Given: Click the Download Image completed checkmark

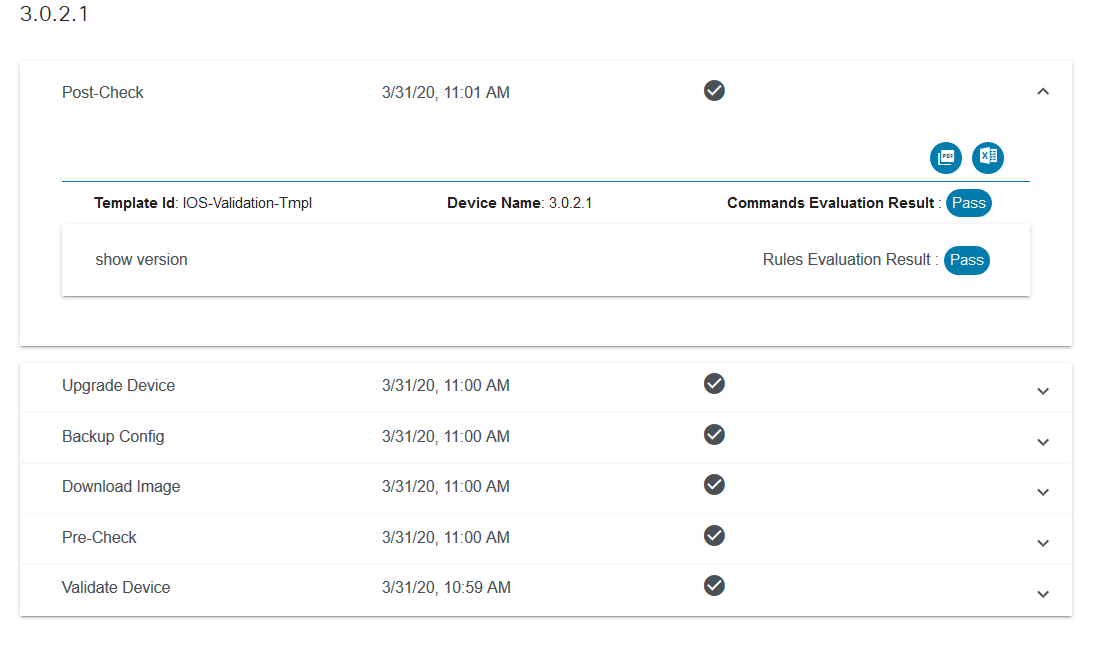Looking at the screenshot, I should click(x=714, y=485).
